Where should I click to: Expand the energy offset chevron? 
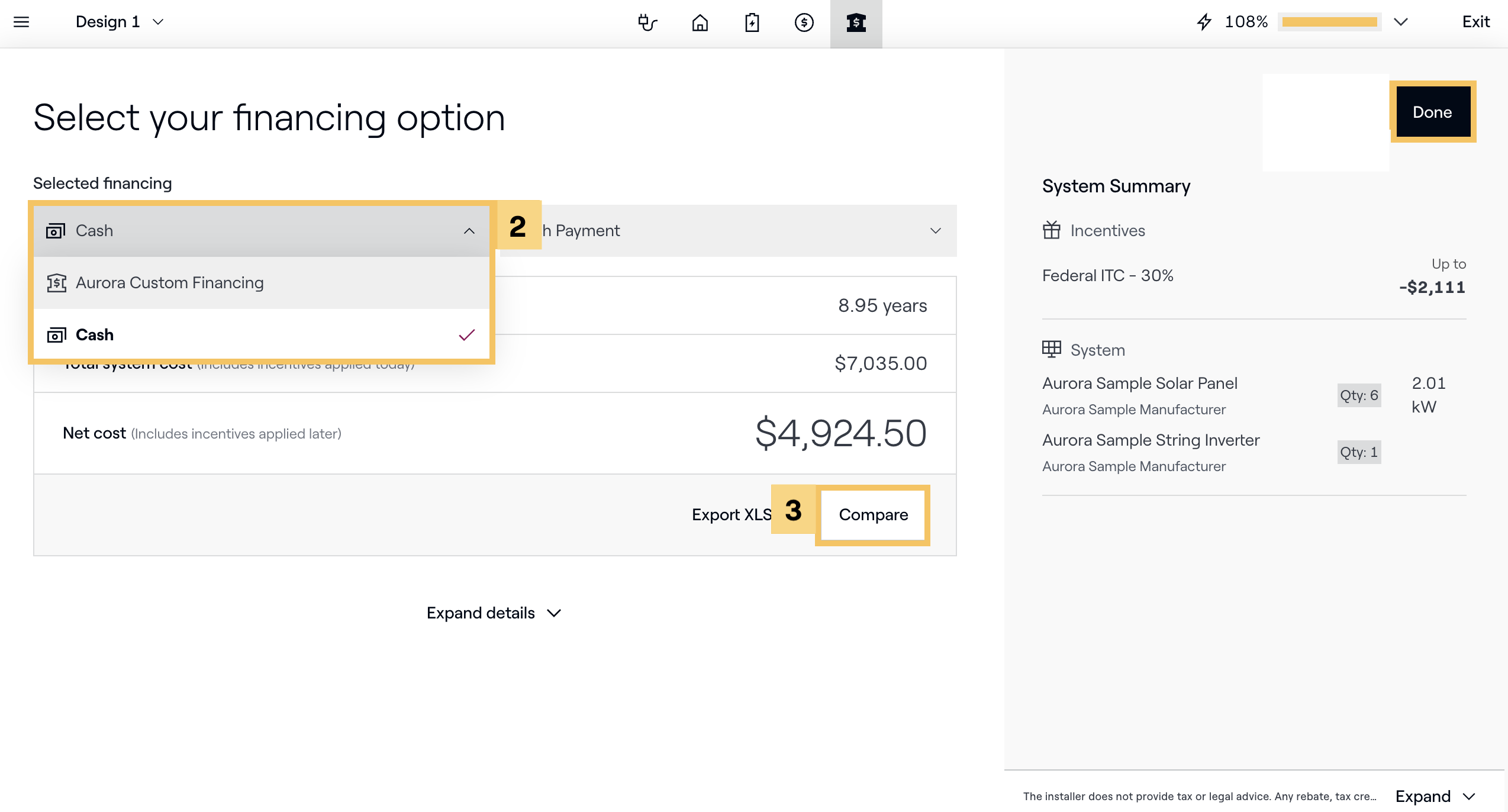click(x=1400, y=22)
